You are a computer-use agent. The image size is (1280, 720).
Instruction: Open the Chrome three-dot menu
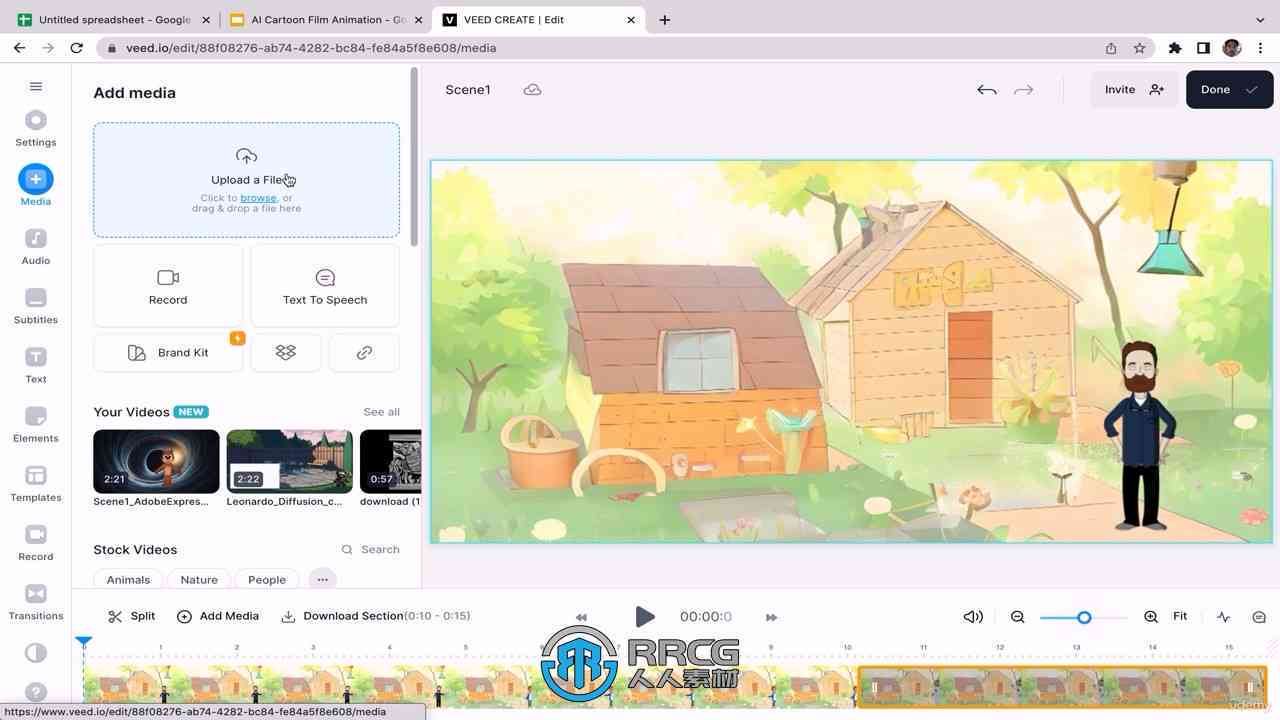tap(1260, 47)
